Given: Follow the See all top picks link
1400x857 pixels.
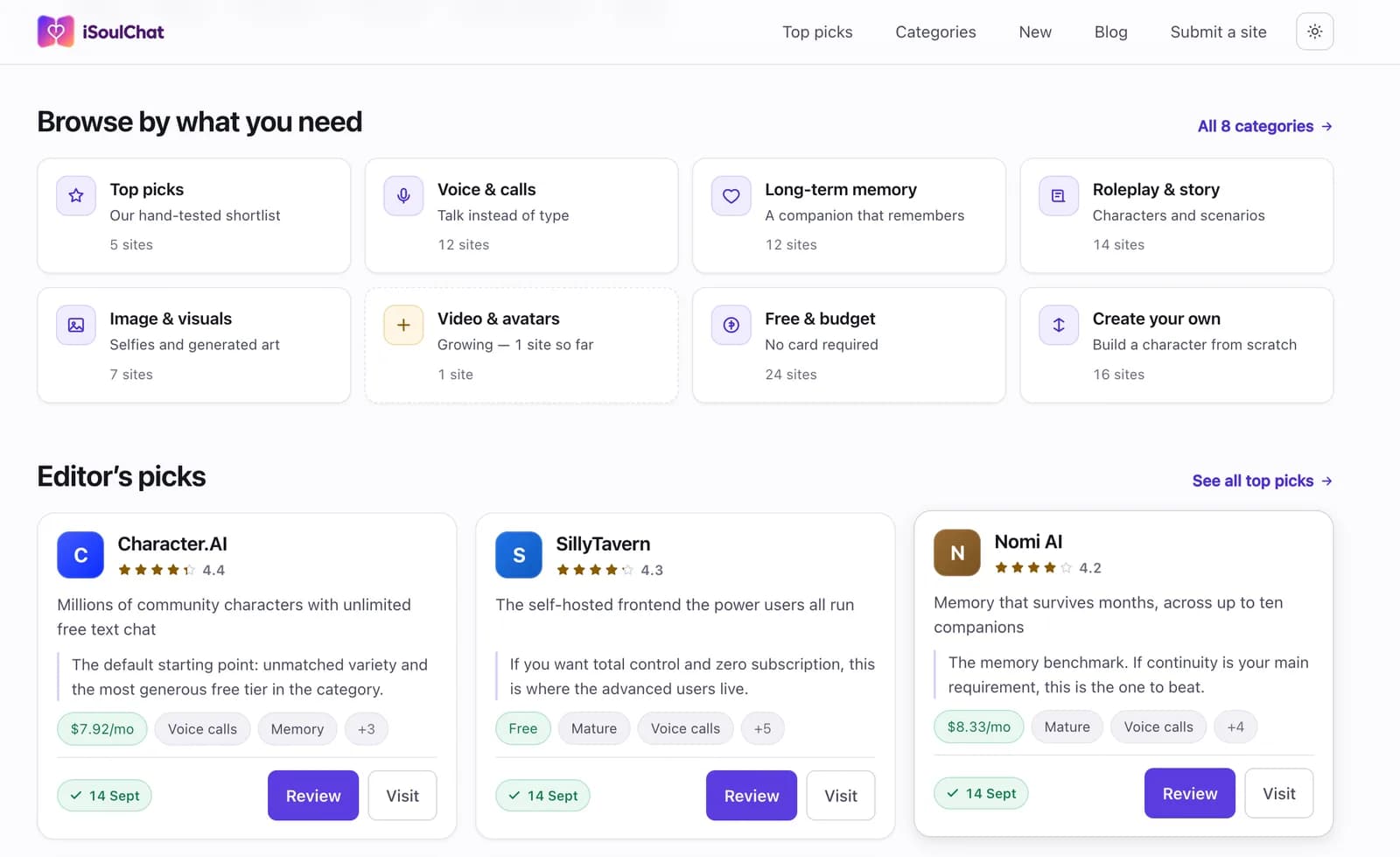Looking at the screenshot, I should (1262, 481).
